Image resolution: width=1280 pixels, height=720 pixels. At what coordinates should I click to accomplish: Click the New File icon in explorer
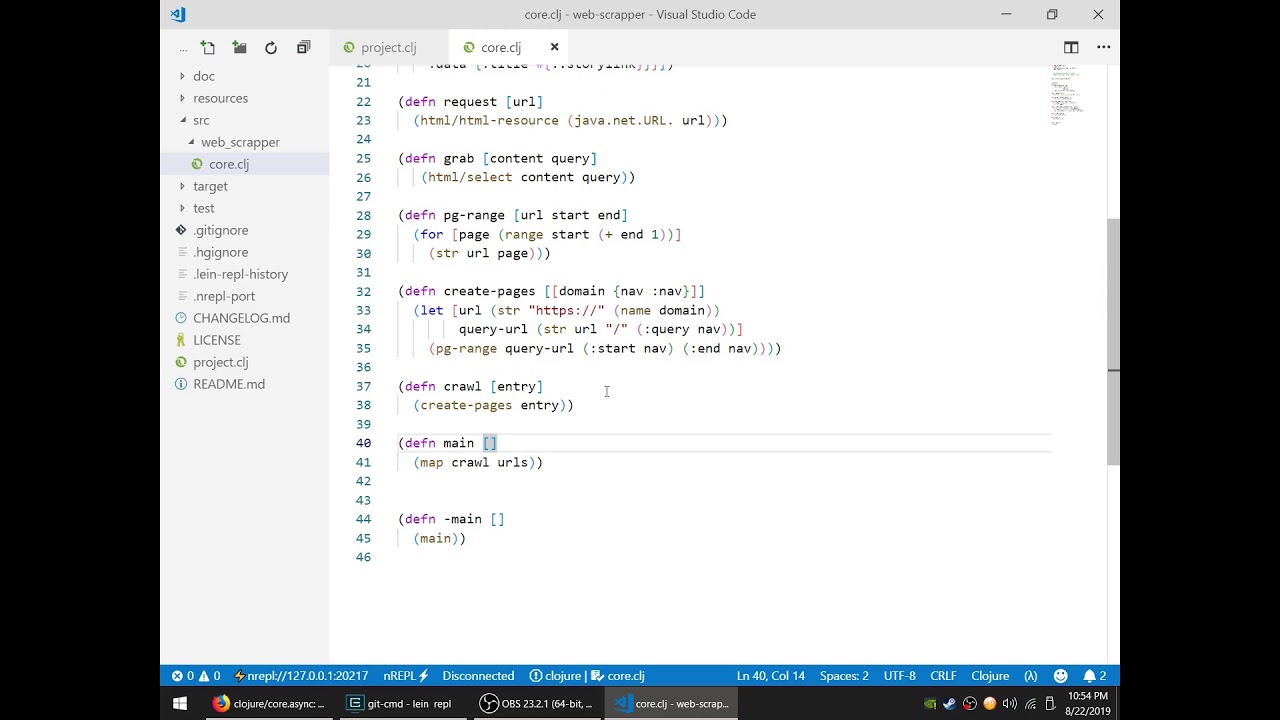[207, 47]
